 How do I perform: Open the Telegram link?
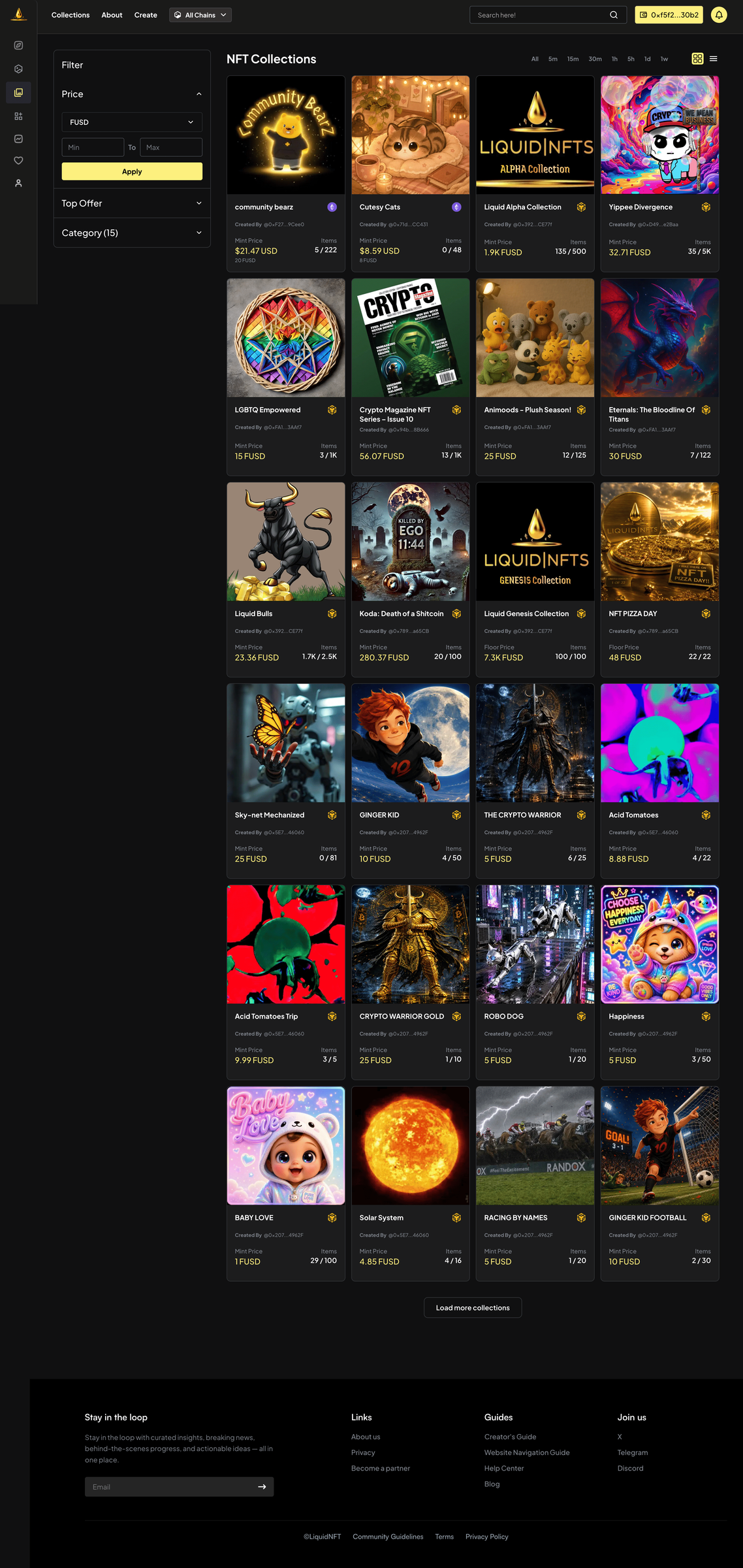point(633,1452)
